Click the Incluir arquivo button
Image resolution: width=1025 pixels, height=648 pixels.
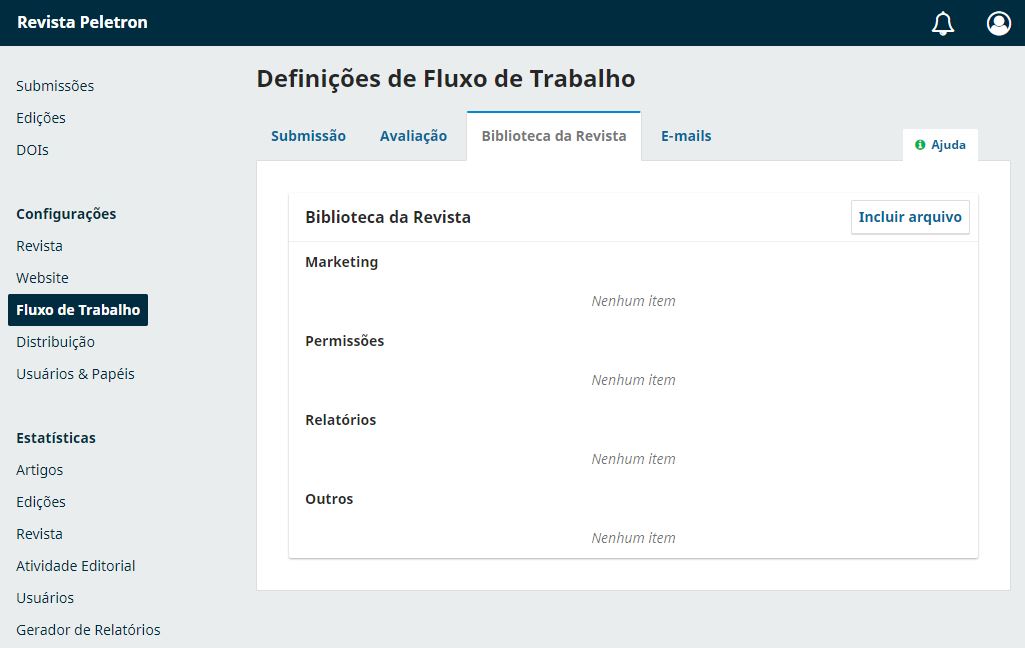coord(909,216)
